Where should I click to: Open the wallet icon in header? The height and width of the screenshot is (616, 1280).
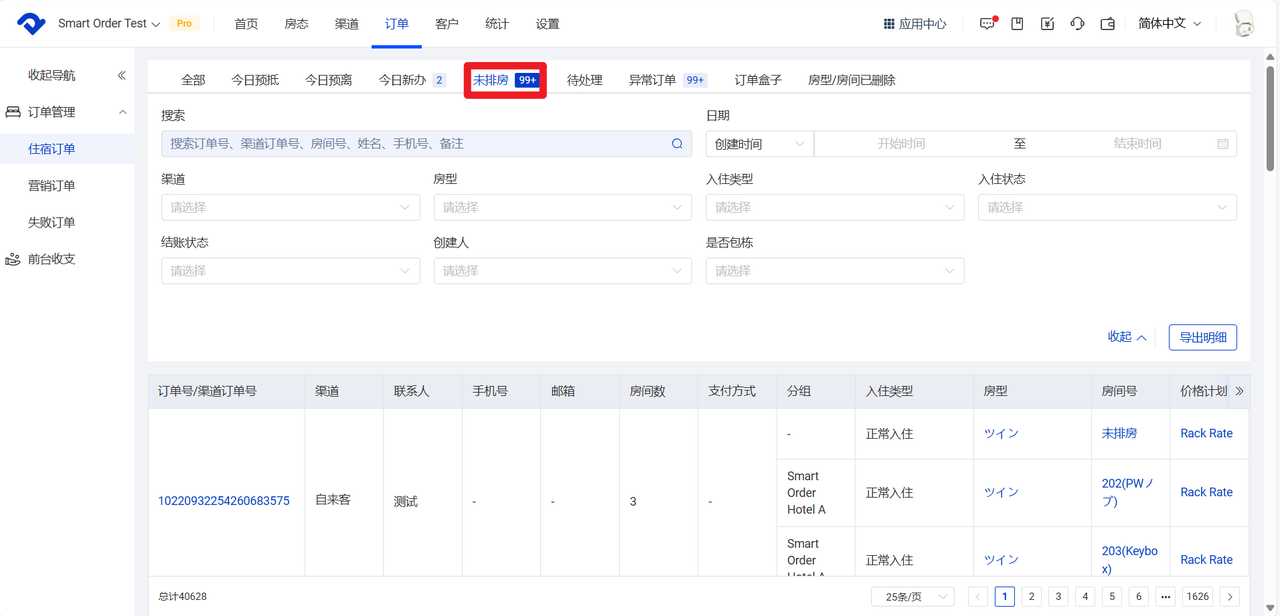click(1107, 24)
